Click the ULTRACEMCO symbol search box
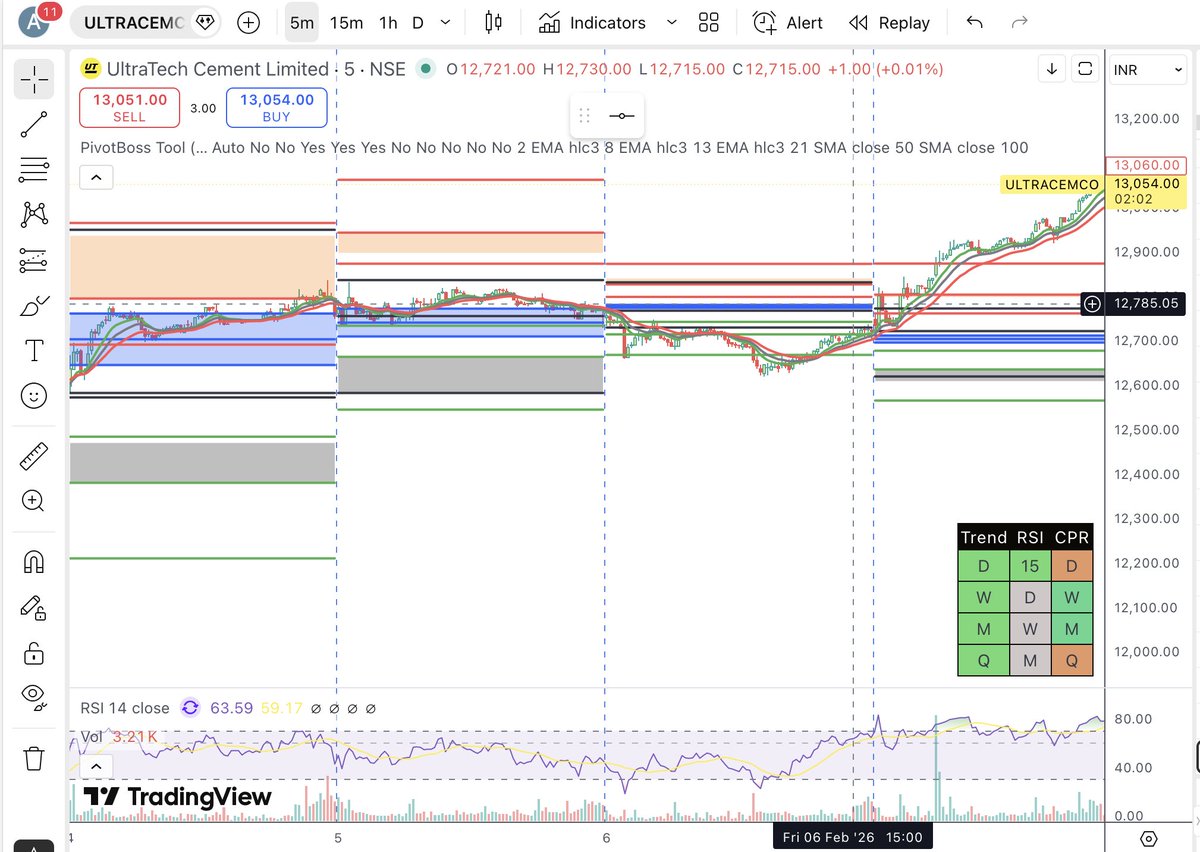 coord(147,22)
